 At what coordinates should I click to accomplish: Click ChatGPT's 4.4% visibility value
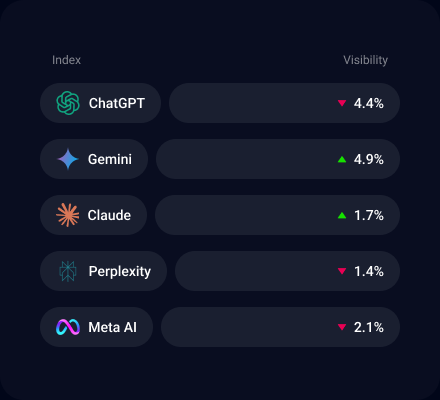pyautogui.click(x=369, y=103)
